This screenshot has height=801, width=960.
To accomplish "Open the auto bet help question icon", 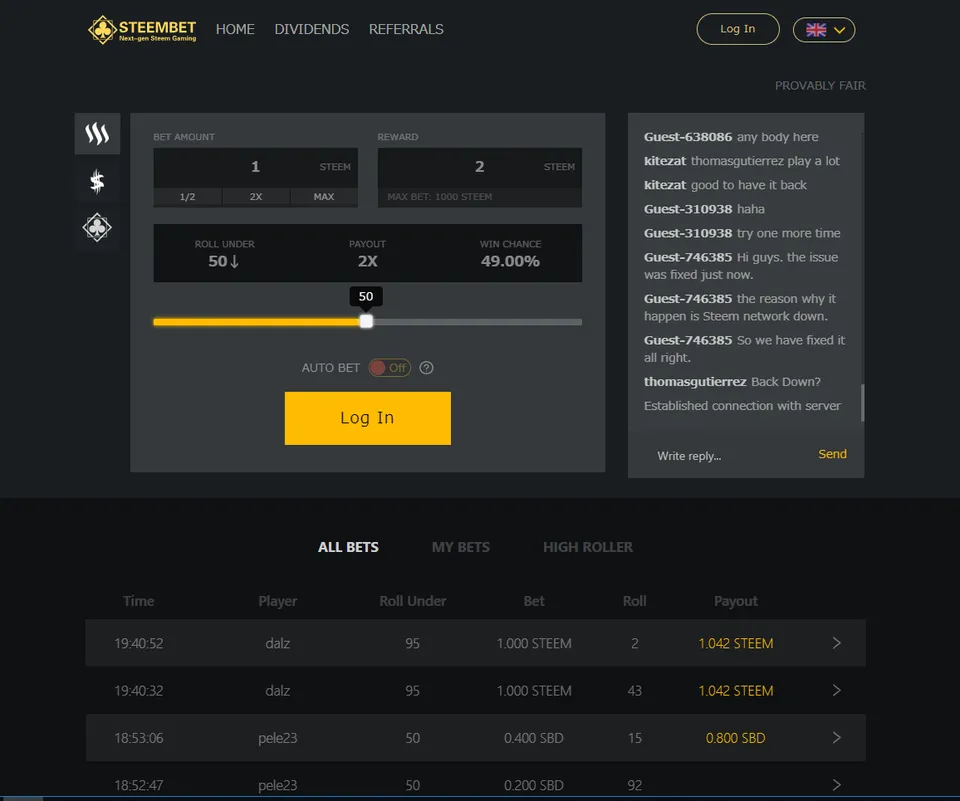I will point(426,367).
